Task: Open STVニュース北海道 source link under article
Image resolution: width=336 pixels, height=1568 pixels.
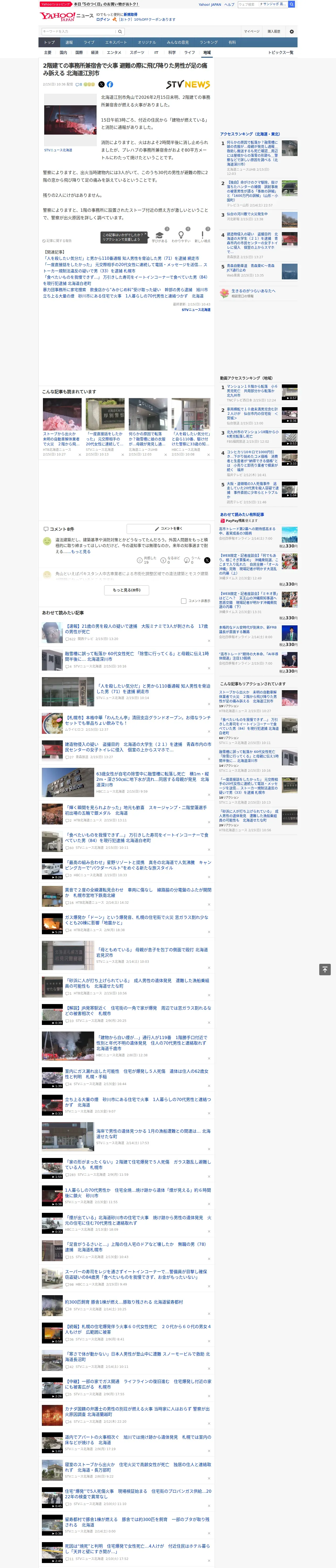Action: [x=196, y=310]
